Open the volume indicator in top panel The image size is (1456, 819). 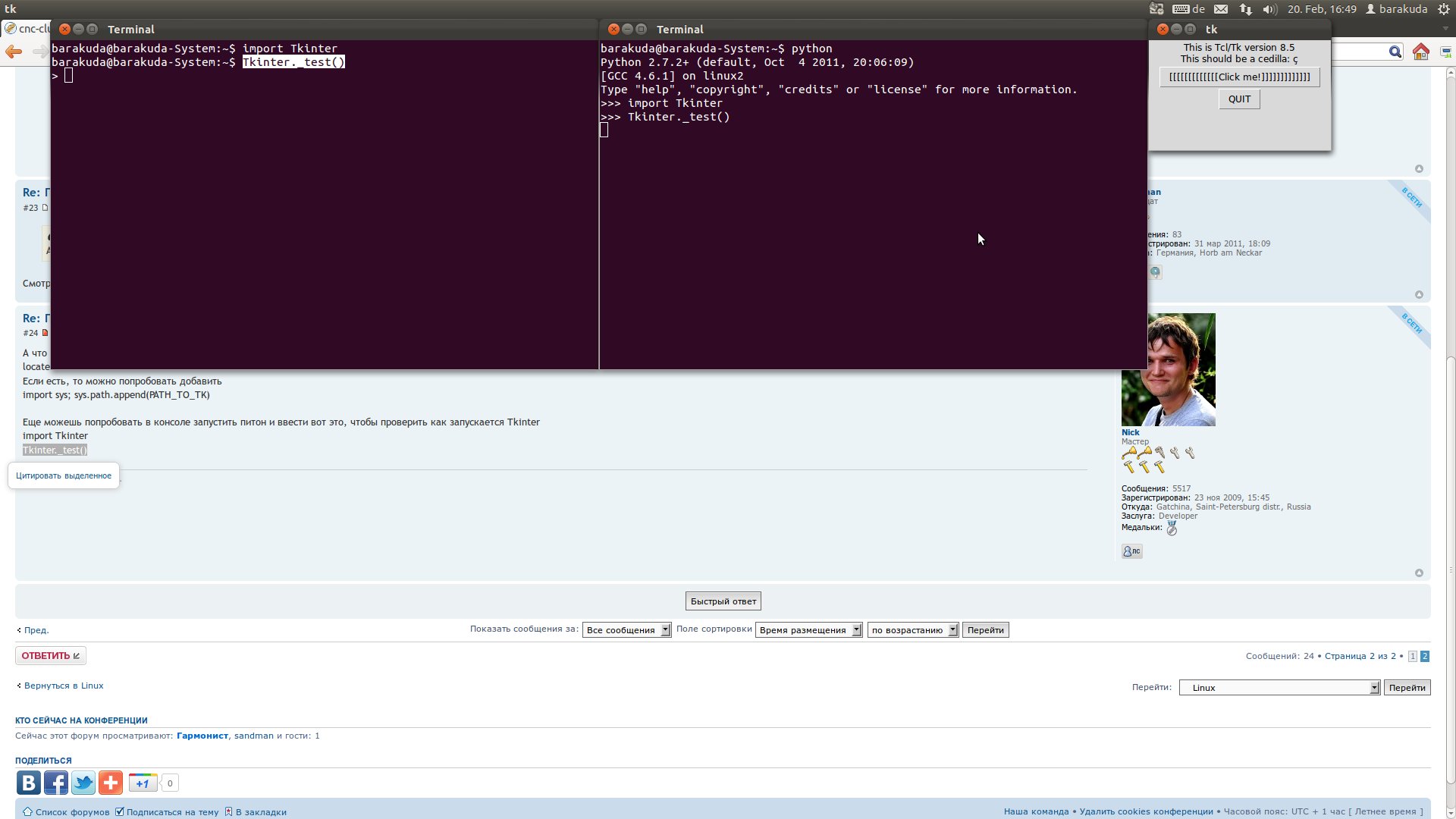point(1270,9)
